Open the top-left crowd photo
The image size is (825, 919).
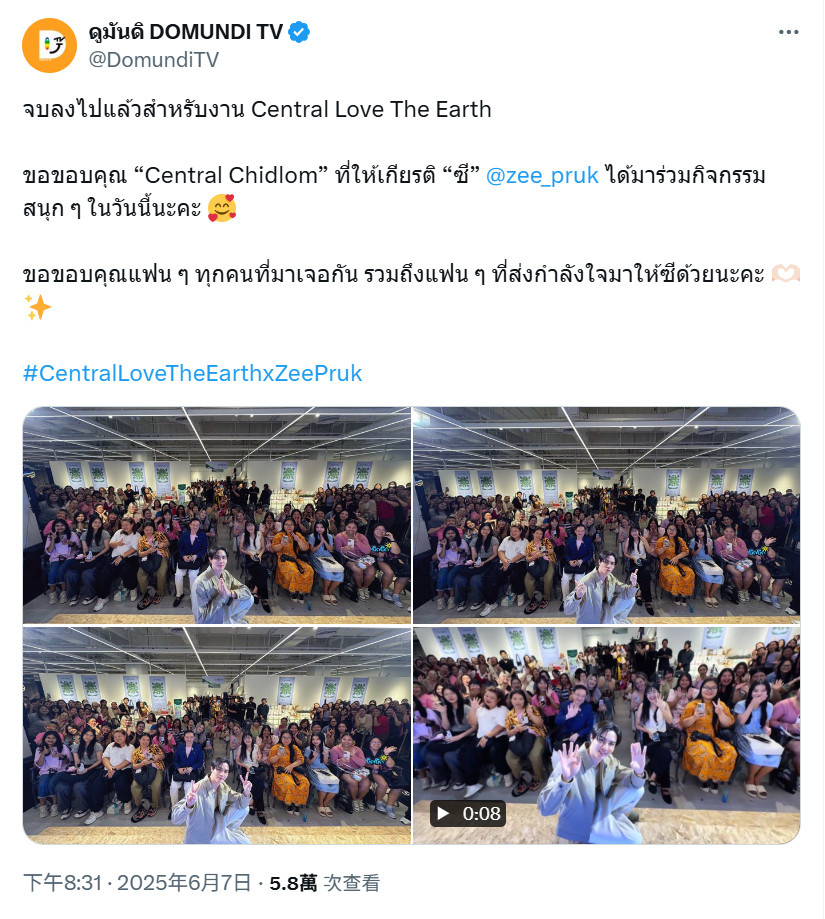pyautogui.click(x=217, y=515)
